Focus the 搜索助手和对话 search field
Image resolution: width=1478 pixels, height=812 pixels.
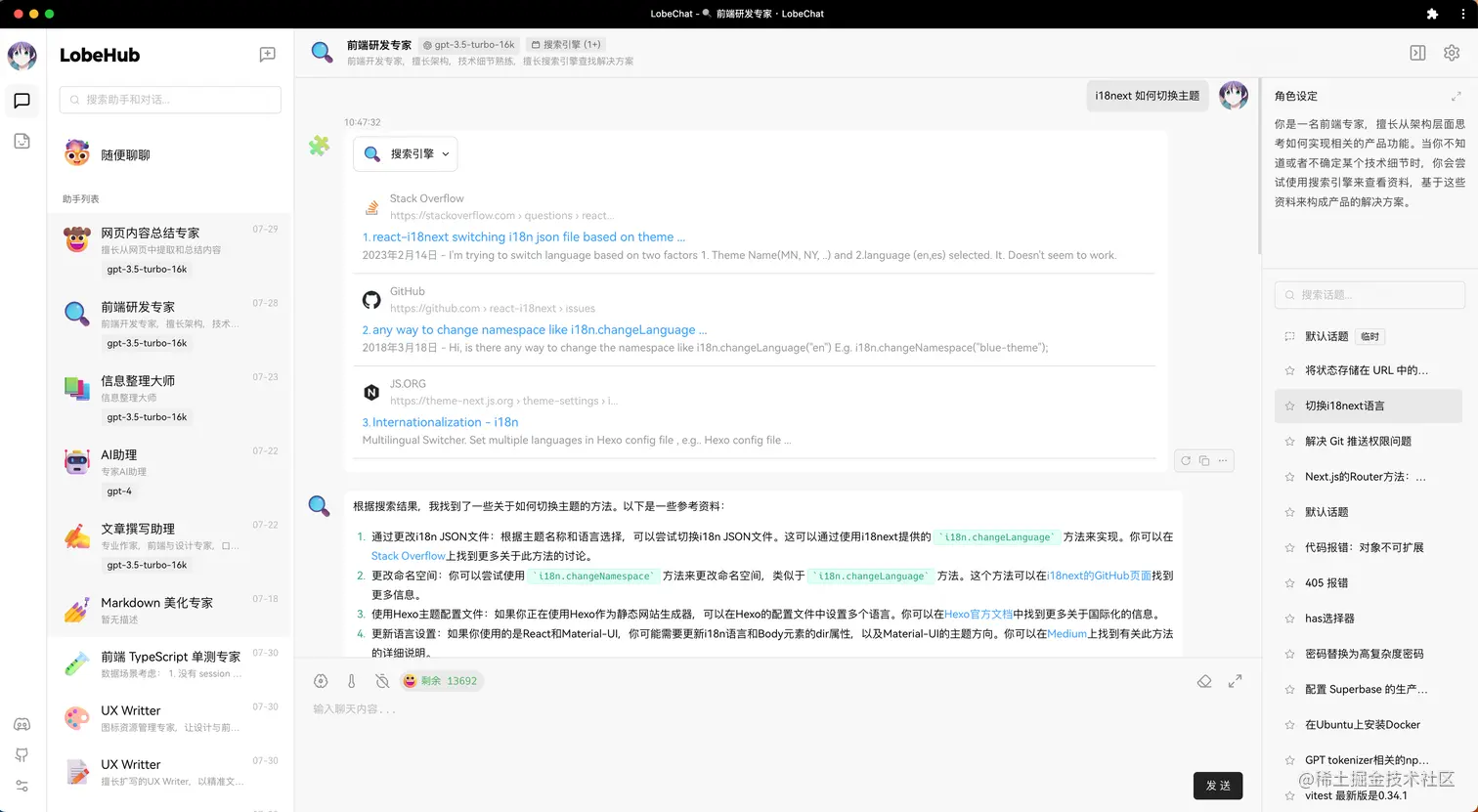point(170,100)
